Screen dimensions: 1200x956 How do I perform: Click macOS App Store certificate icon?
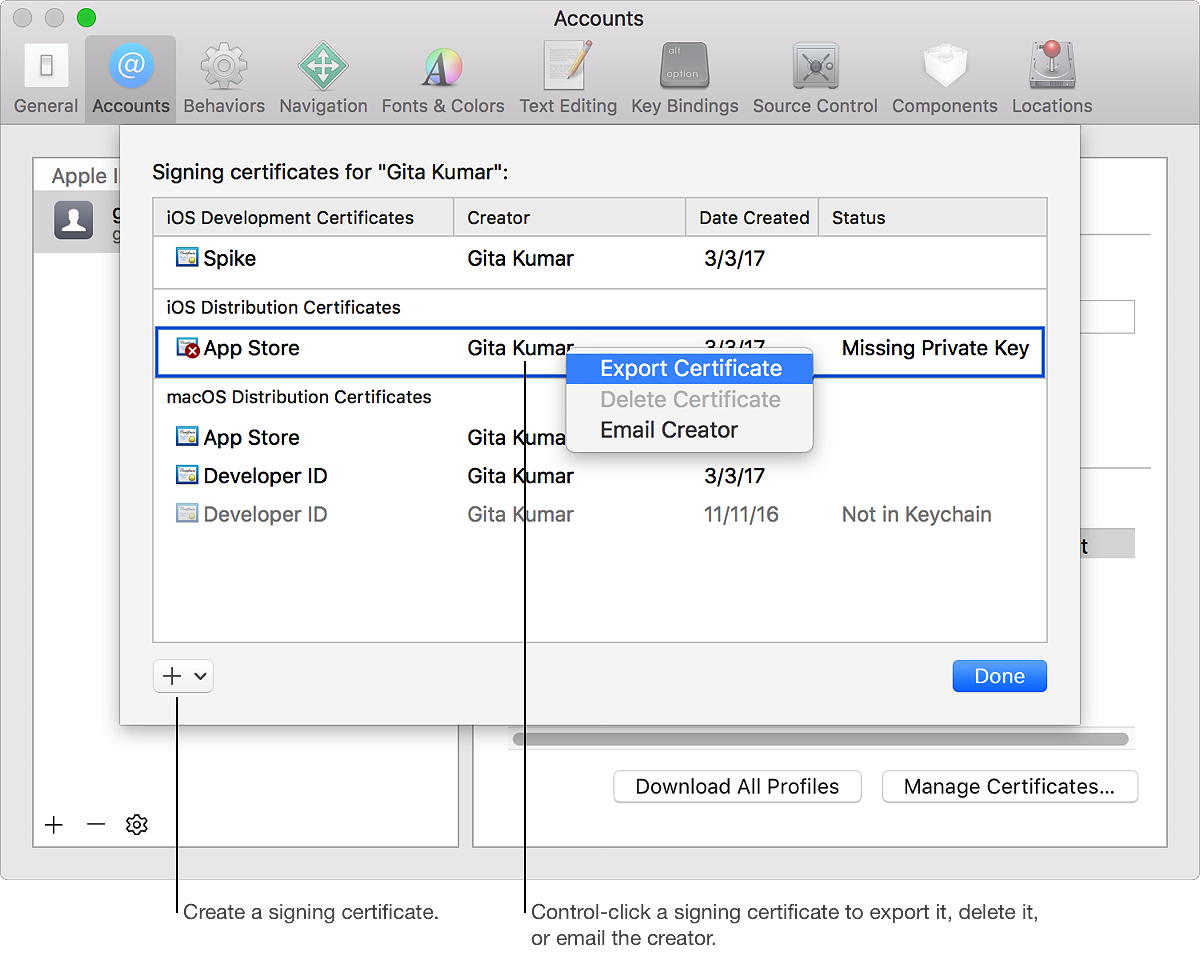point(187,437)
